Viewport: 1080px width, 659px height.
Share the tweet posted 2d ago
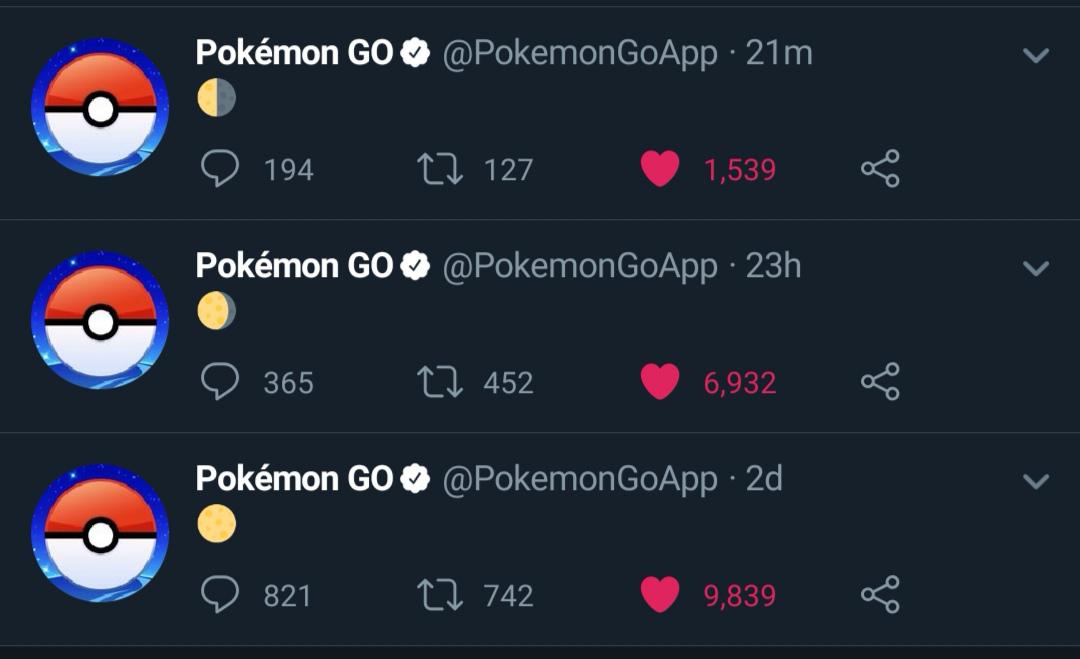click(x=880, y=595)
